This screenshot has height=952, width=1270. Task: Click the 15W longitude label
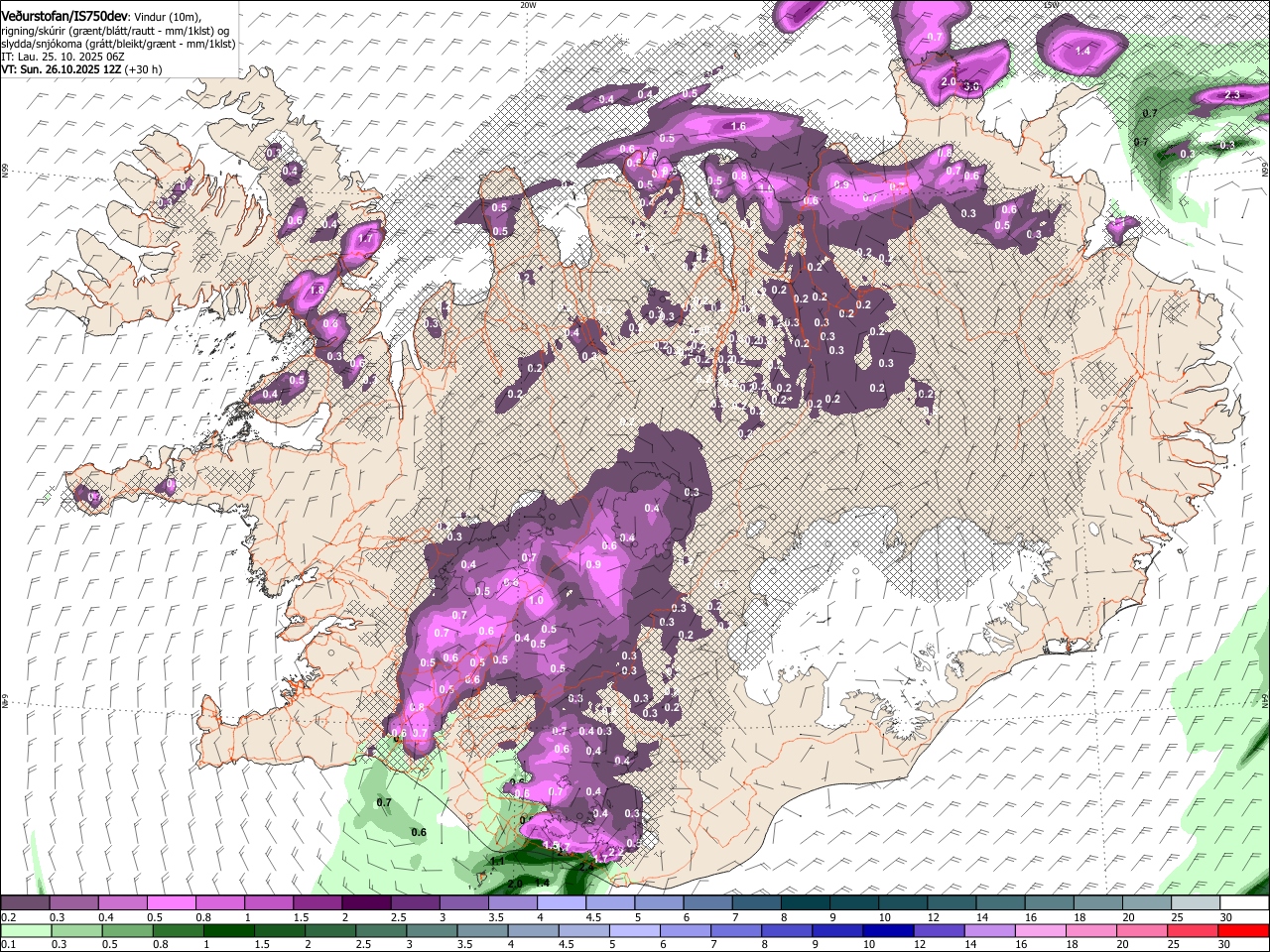click(x=1051, y=5)
